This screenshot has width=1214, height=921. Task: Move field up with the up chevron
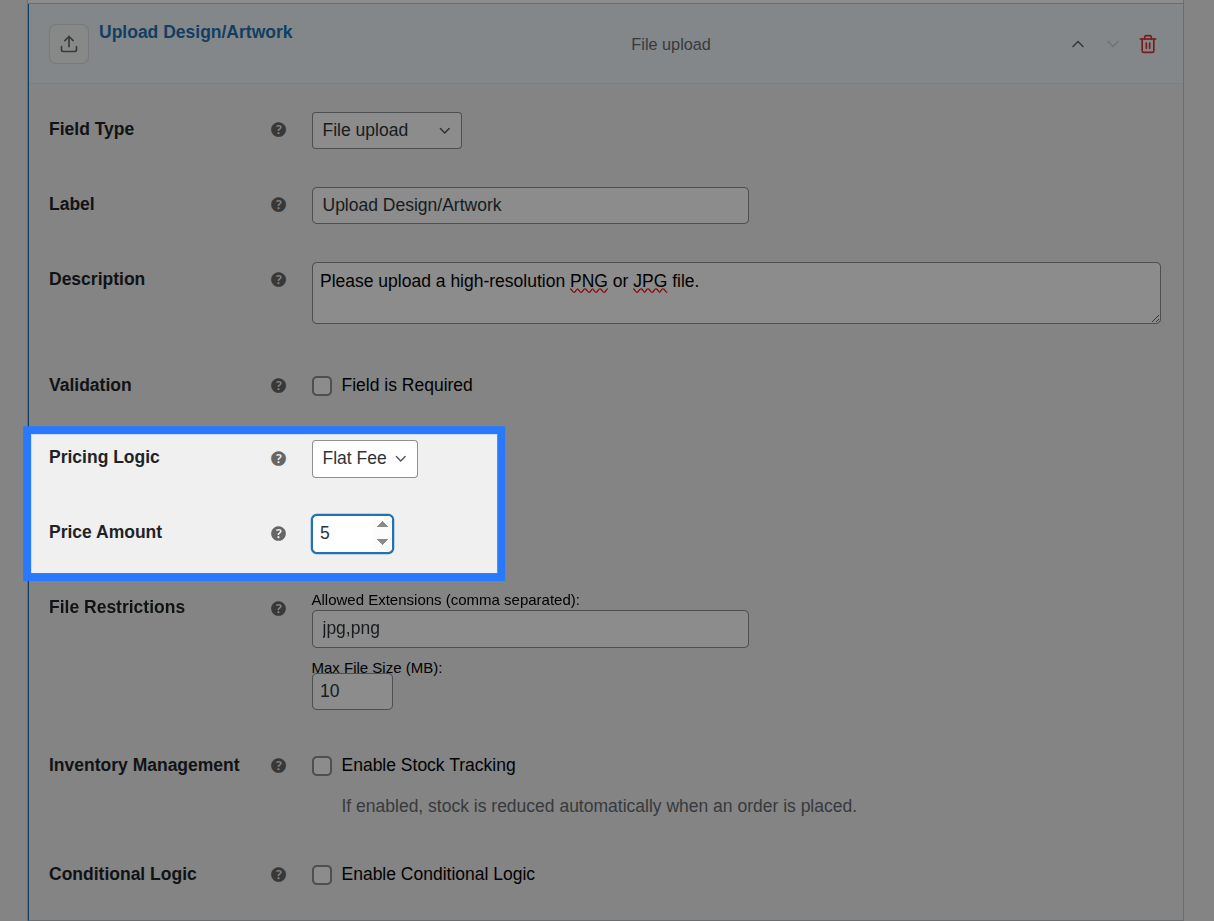pos(1078,44)
